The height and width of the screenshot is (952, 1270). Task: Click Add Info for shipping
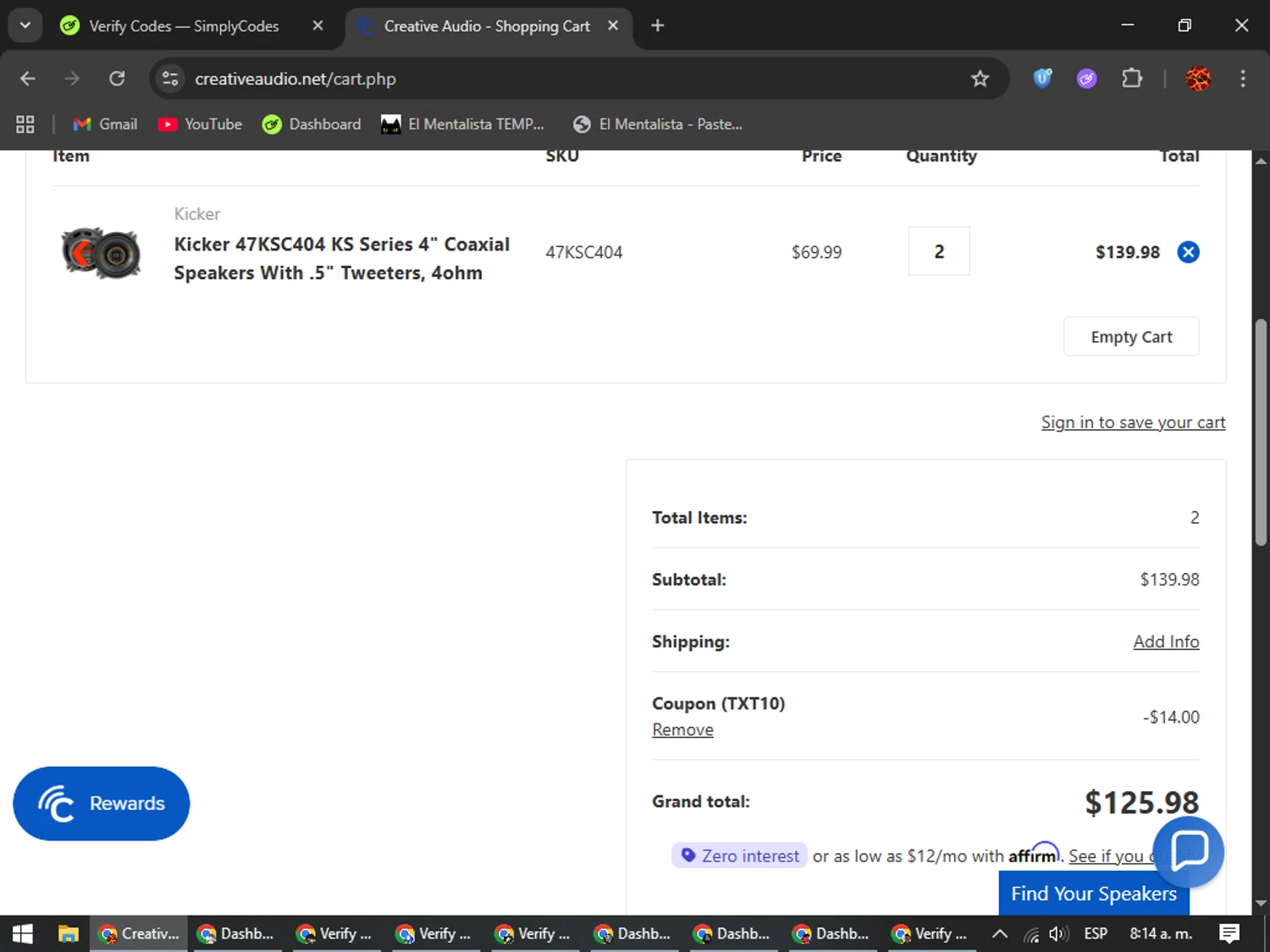click(x=1166, y=641)
